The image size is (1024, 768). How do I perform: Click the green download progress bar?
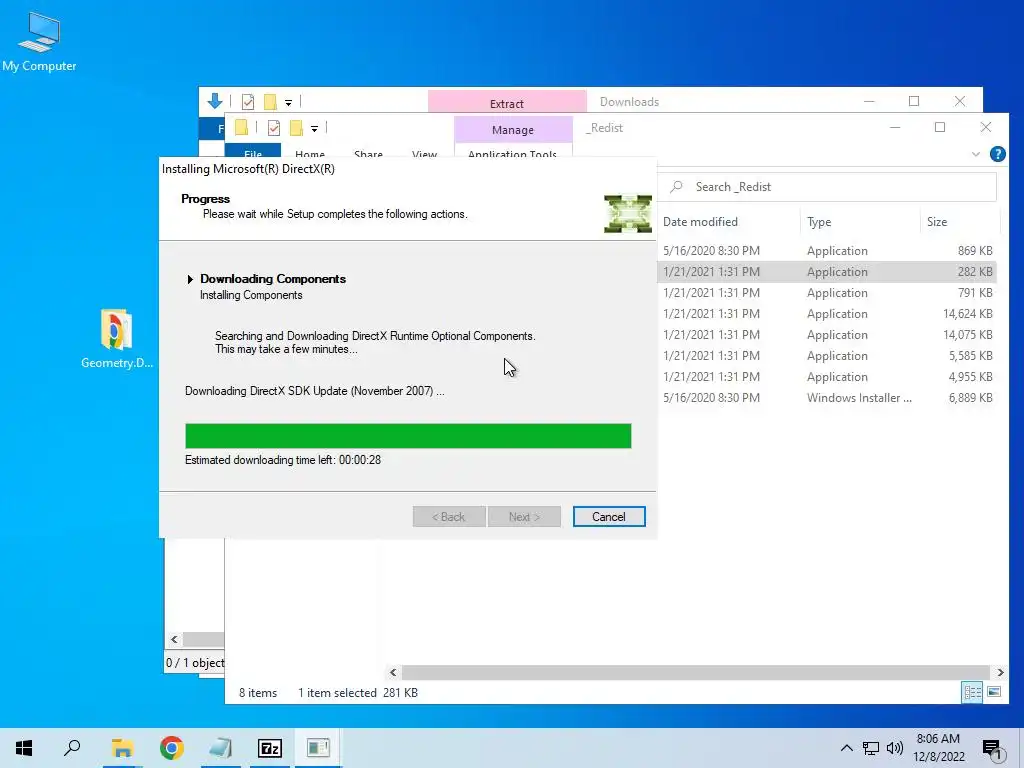point(408,436)
